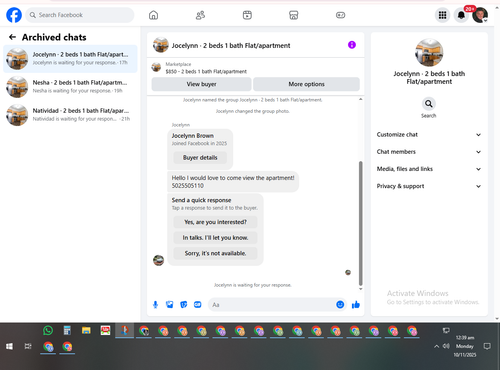Open Task View on the taskbar

click(28, 346)
